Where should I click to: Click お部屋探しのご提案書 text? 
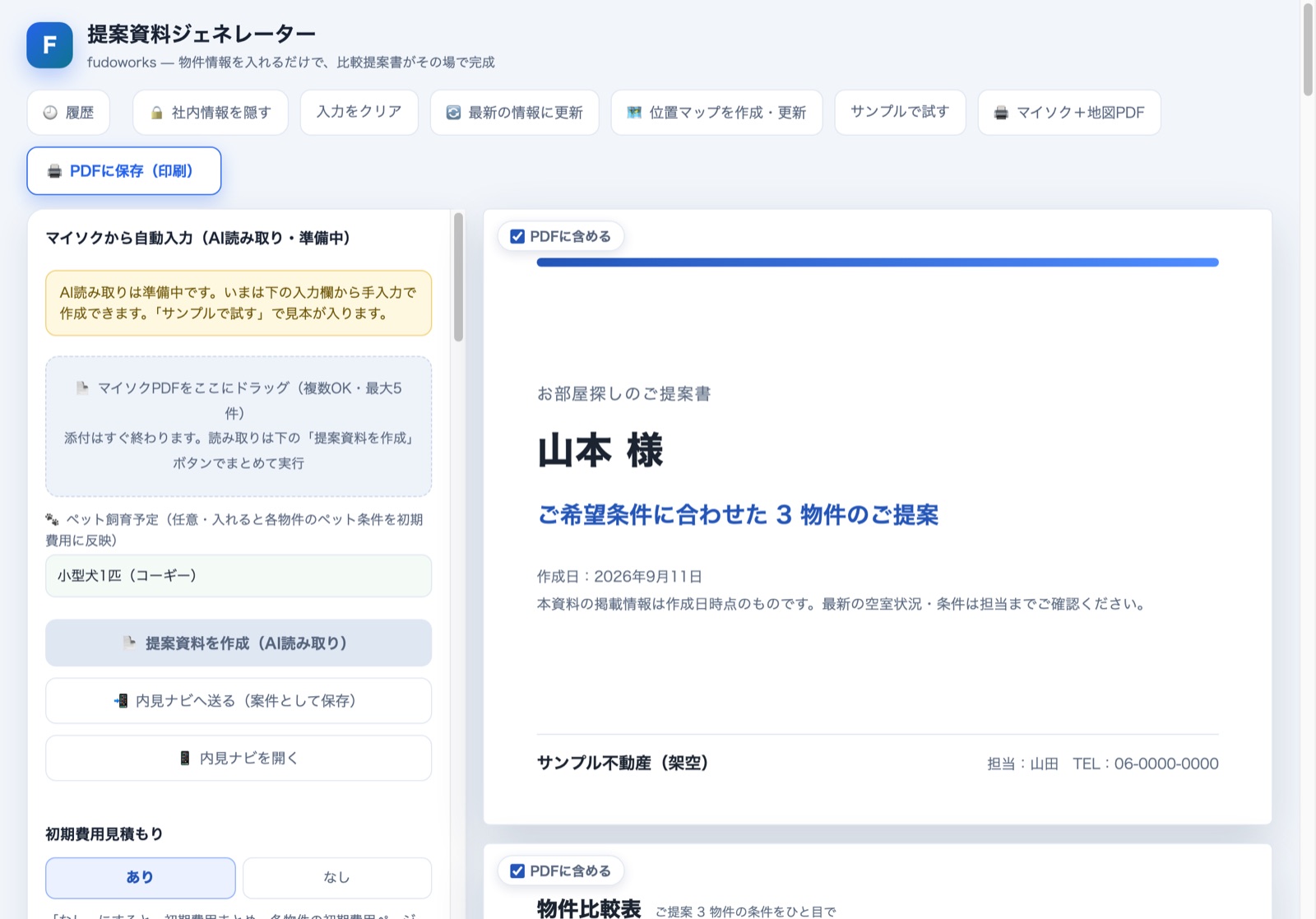624,394
